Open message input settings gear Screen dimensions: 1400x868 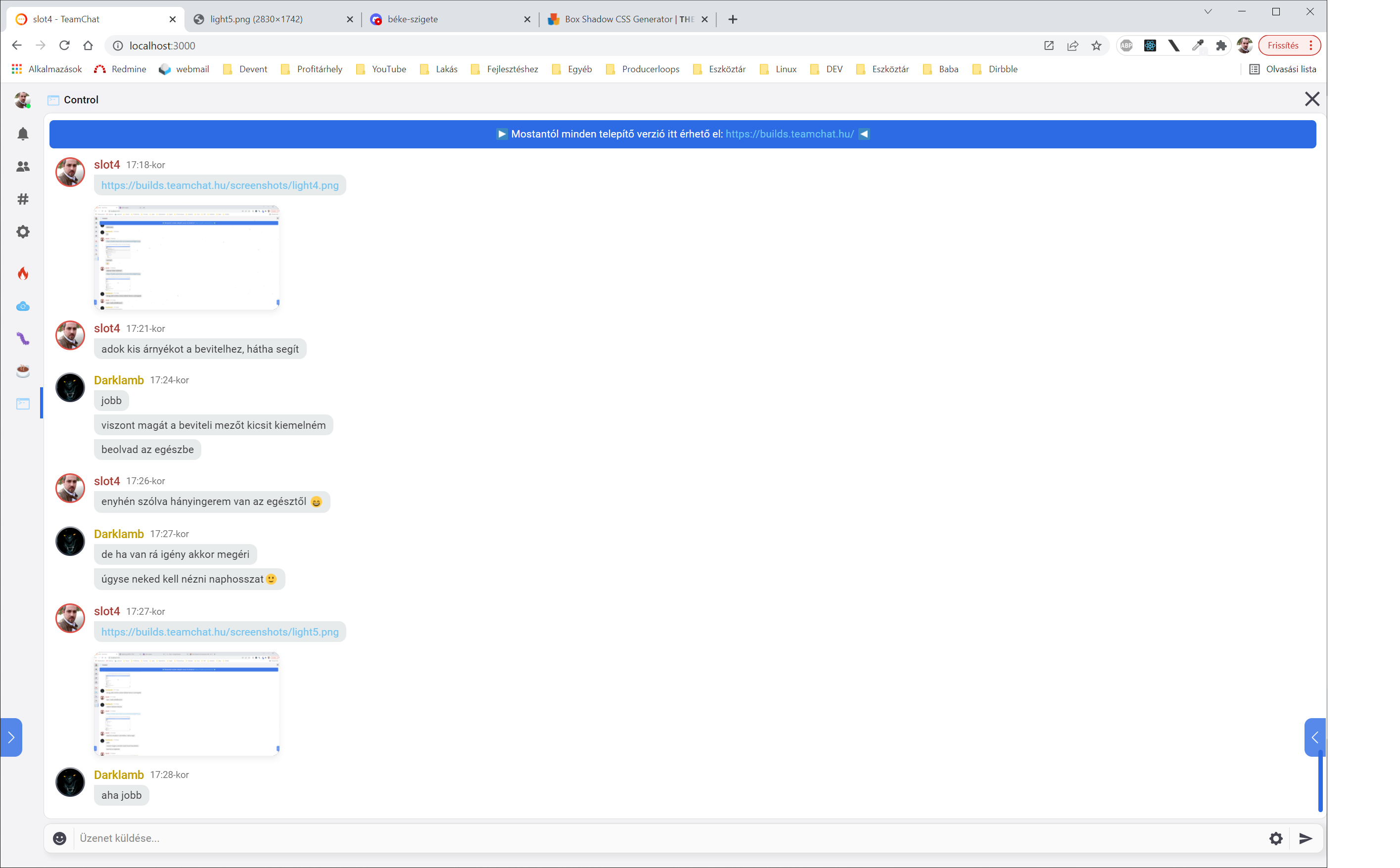pyautogui.click(x=1275, y=838)
